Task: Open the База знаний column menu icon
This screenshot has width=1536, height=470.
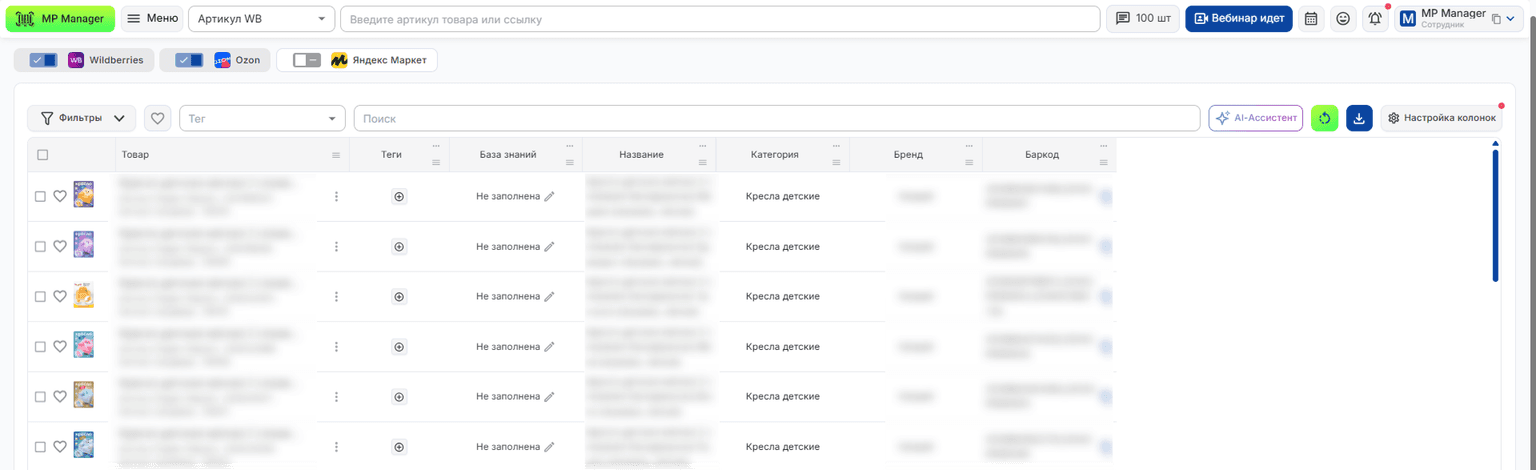Action: 569,162
